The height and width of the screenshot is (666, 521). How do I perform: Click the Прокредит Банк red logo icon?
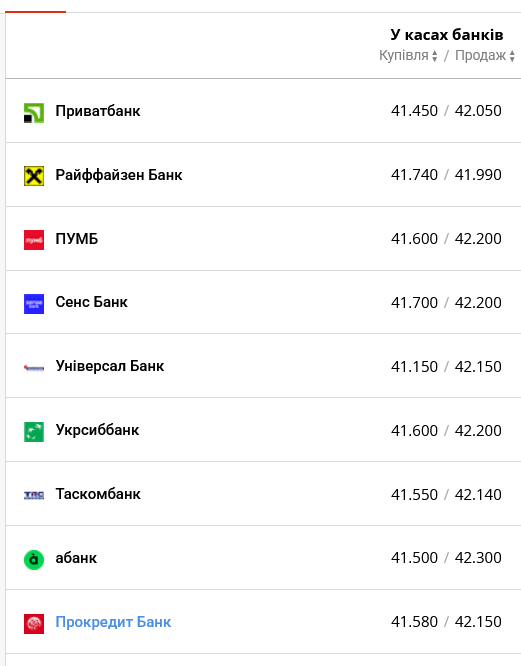[x=34, y=624]
